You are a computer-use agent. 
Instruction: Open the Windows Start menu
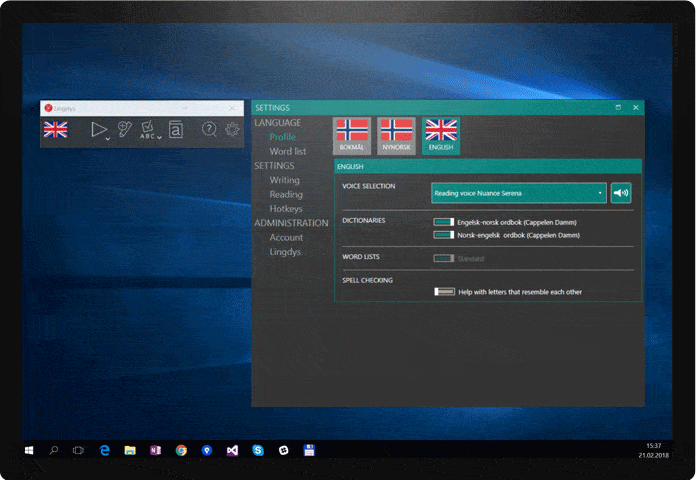(29, 451)
